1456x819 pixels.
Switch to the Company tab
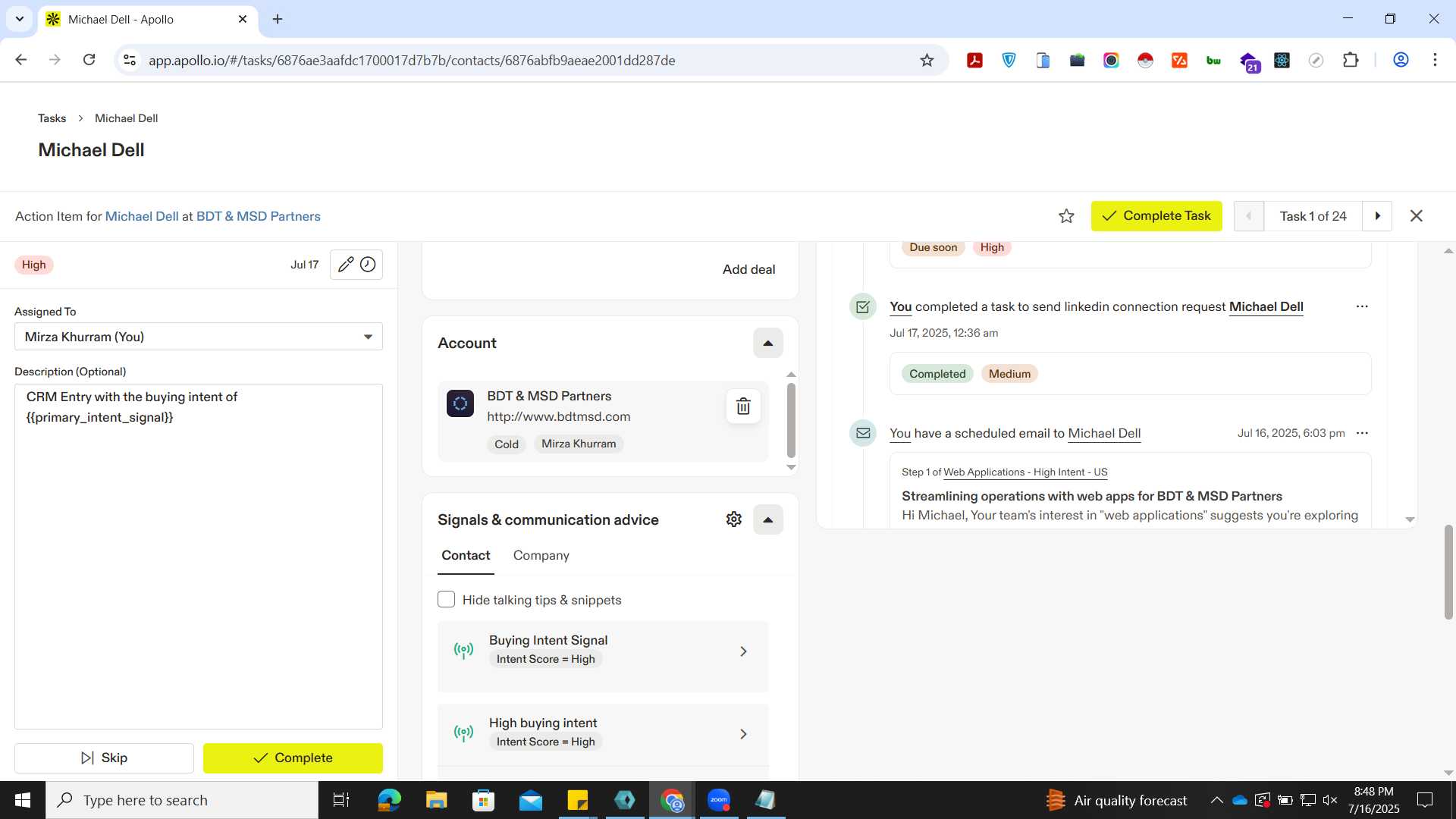[x=541, y=555]
